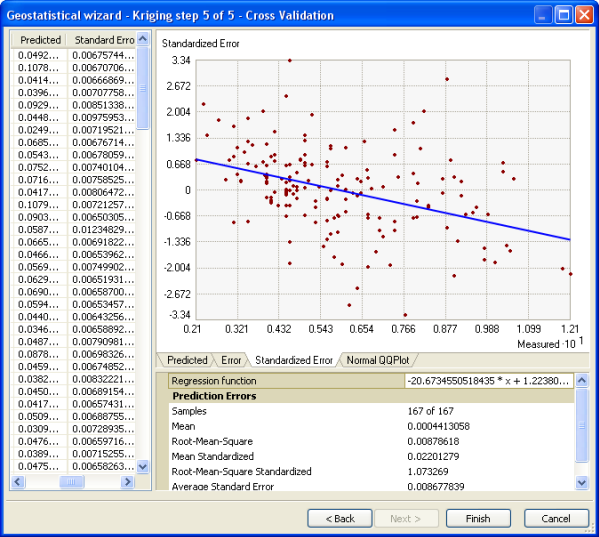Select table cell 0.00975953...
This screenshot has width=599, height=537.
coord(102,118)
